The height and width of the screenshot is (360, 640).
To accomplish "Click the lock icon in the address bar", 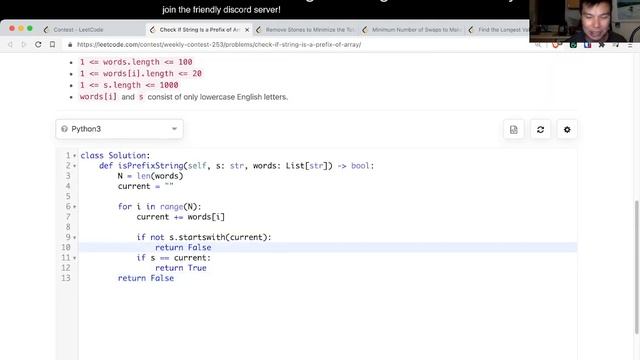I will [70, 45].
